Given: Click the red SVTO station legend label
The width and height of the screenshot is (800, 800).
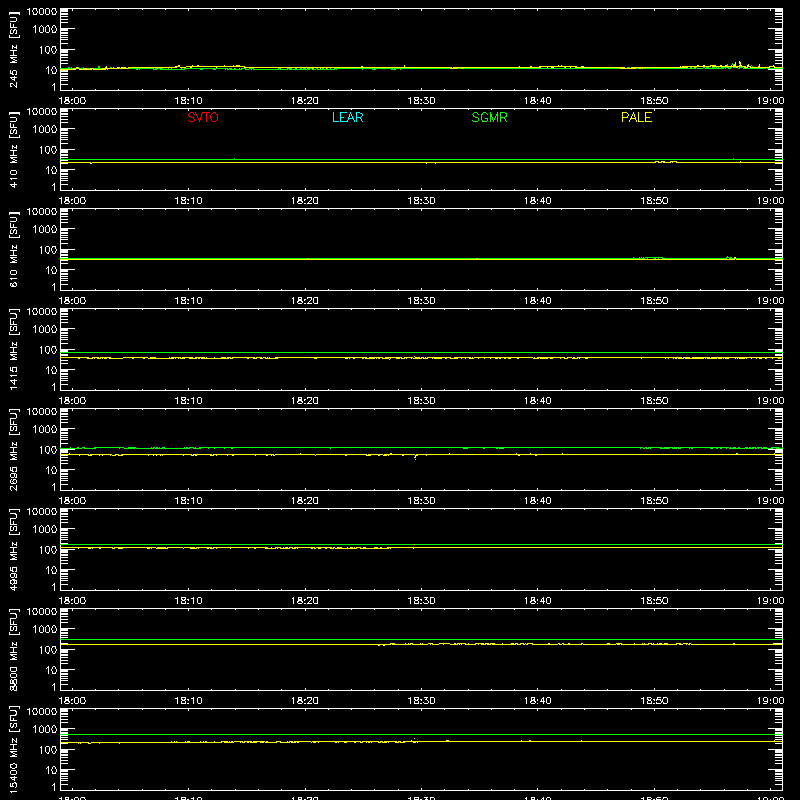Looking at the screenshot, I should coord(203,117).
